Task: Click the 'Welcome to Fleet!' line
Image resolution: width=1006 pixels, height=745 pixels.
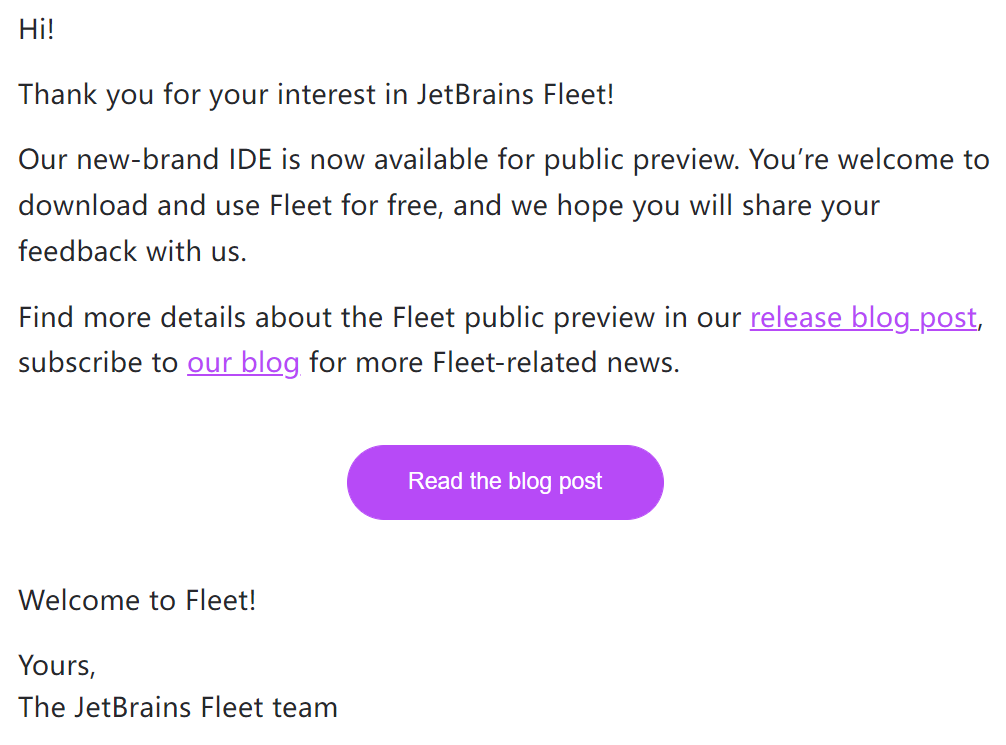Action: [x=137, y=601]
